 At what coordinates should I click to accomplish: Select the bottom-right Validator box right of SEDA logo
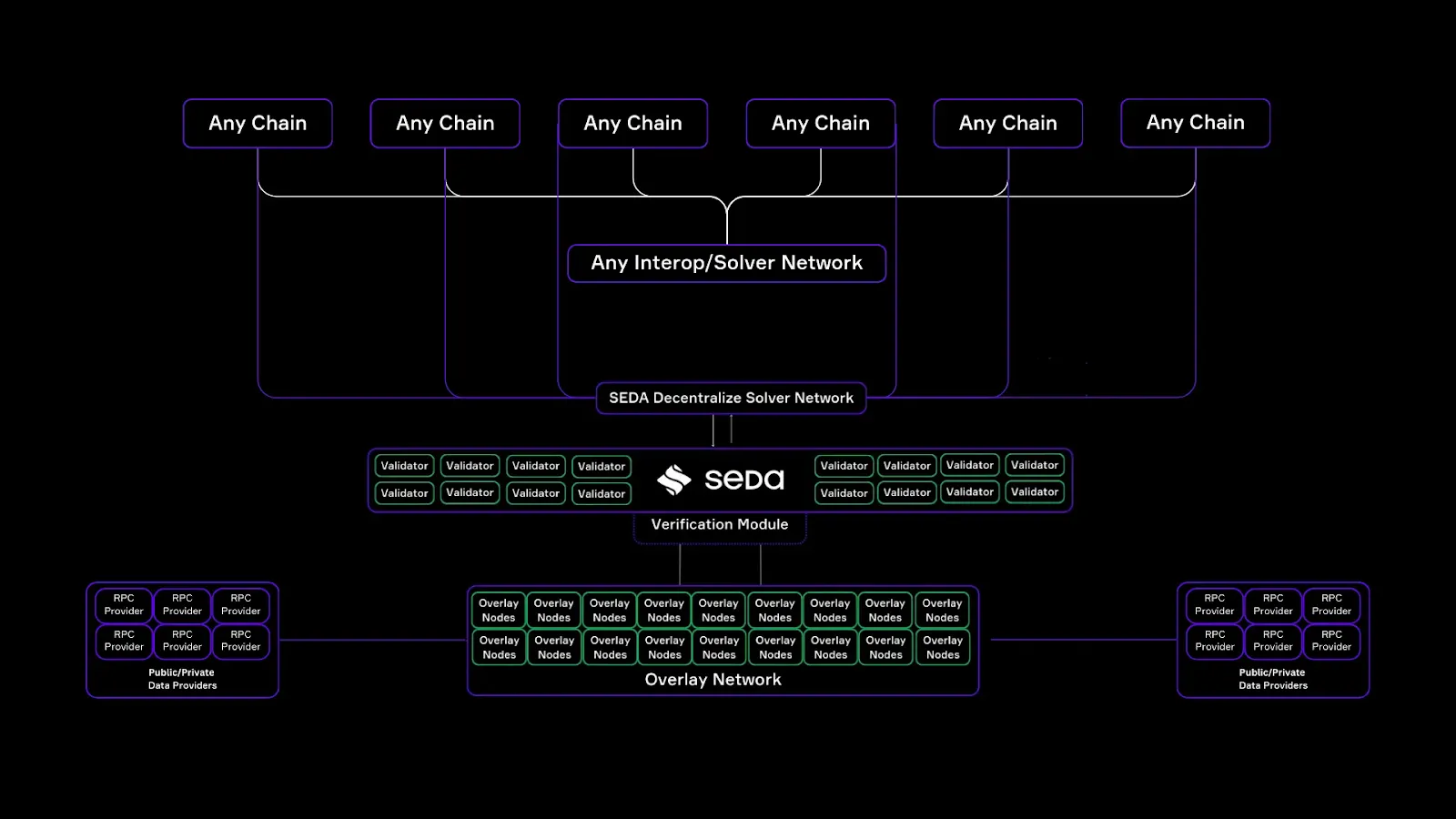1035,492
